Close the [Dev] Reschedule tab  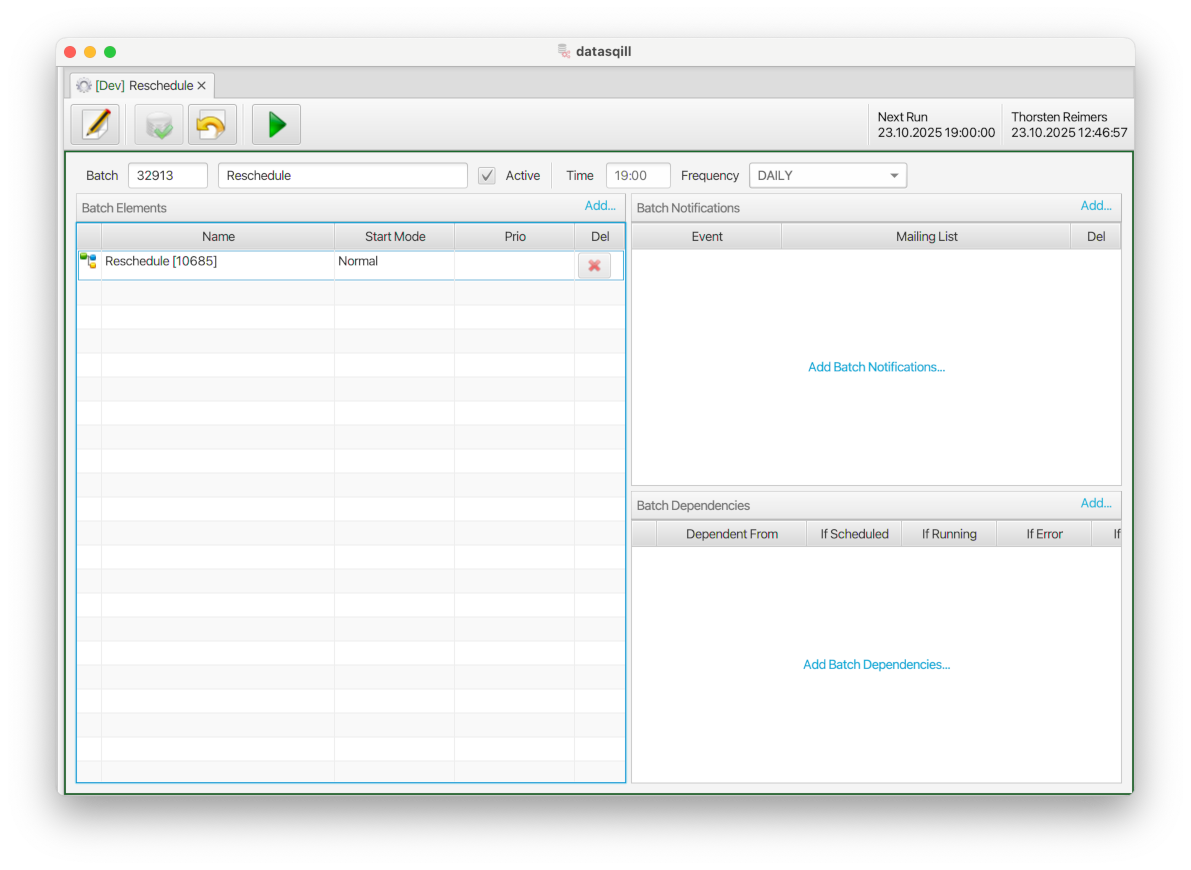[x=202, y=85]
